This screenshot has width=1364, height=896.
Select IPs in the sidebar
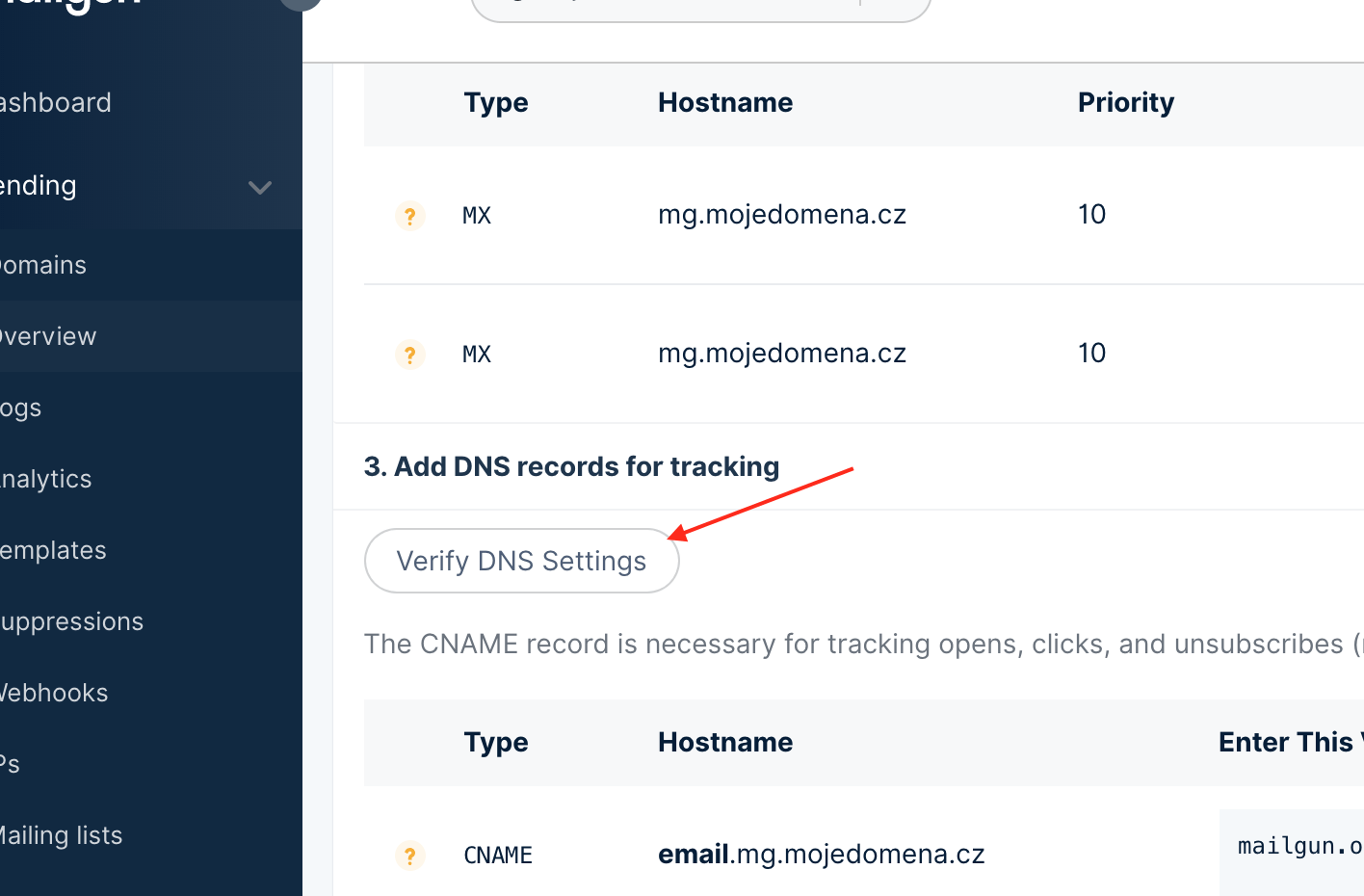point(10,764)
